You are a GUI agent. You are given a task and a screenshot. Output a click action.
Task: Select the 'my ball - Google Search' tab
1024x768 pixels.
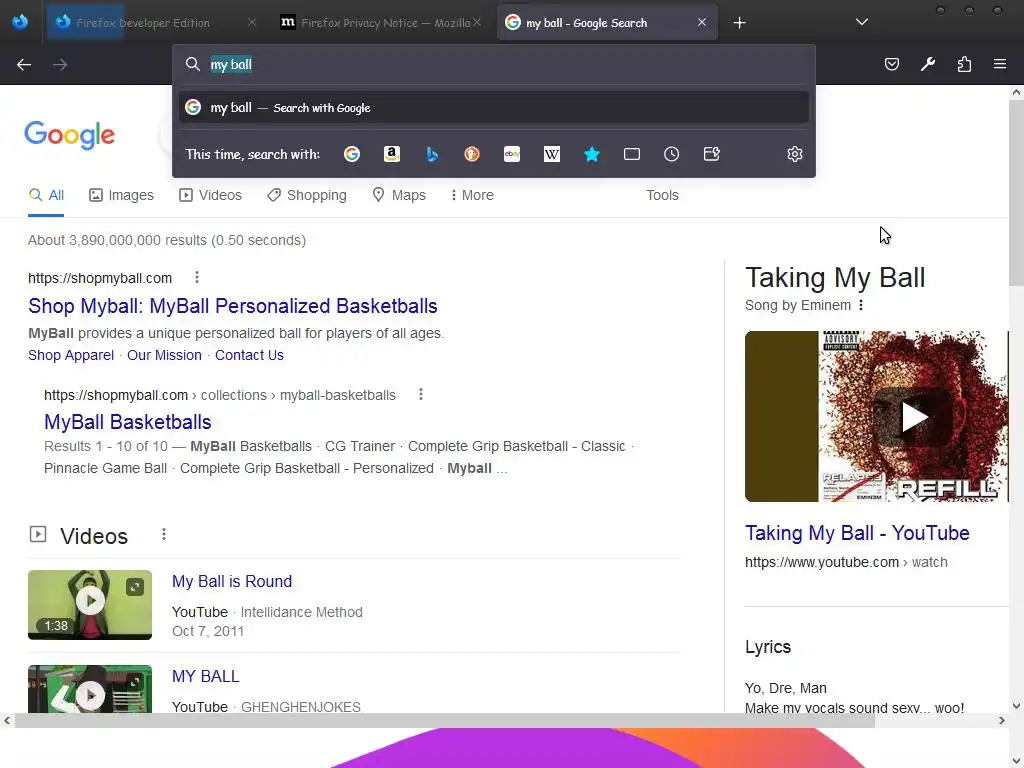coord(607,23)
